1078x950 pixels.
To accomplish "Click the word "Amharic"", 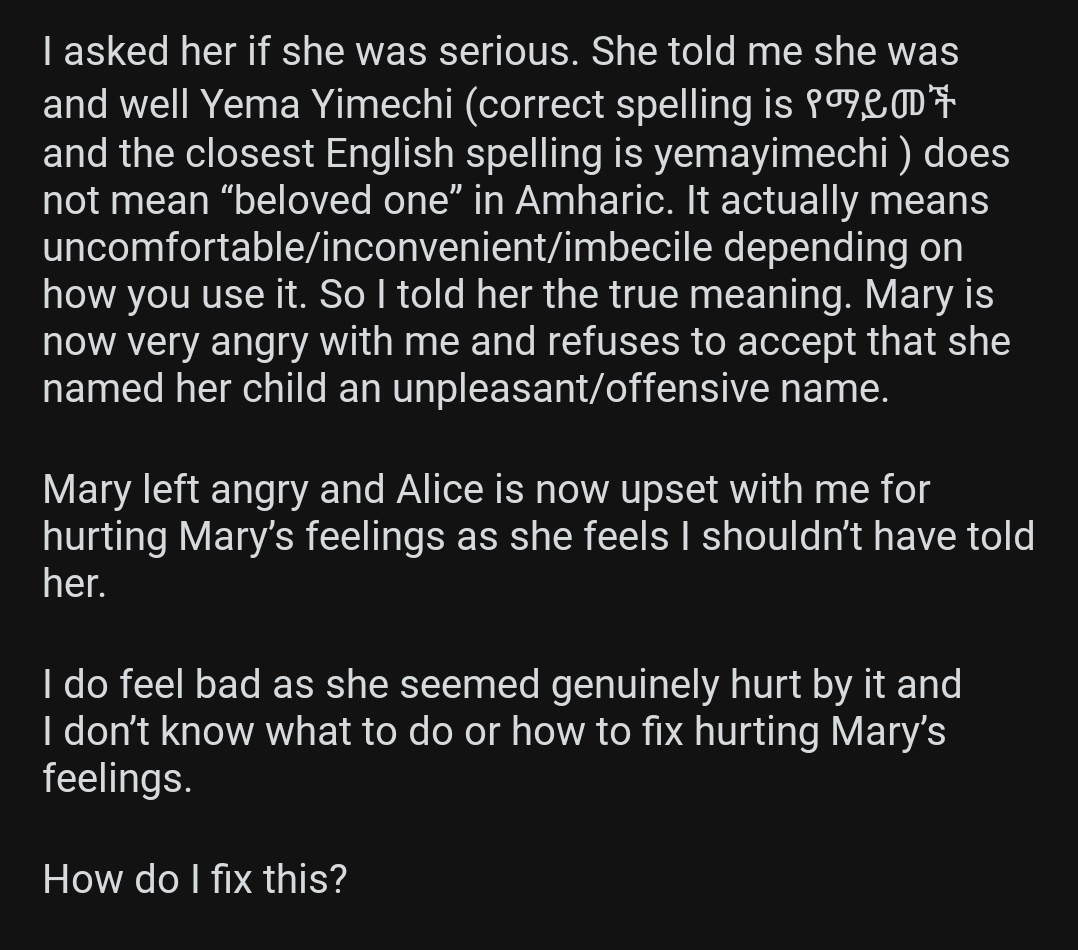I will click(589, 200).
